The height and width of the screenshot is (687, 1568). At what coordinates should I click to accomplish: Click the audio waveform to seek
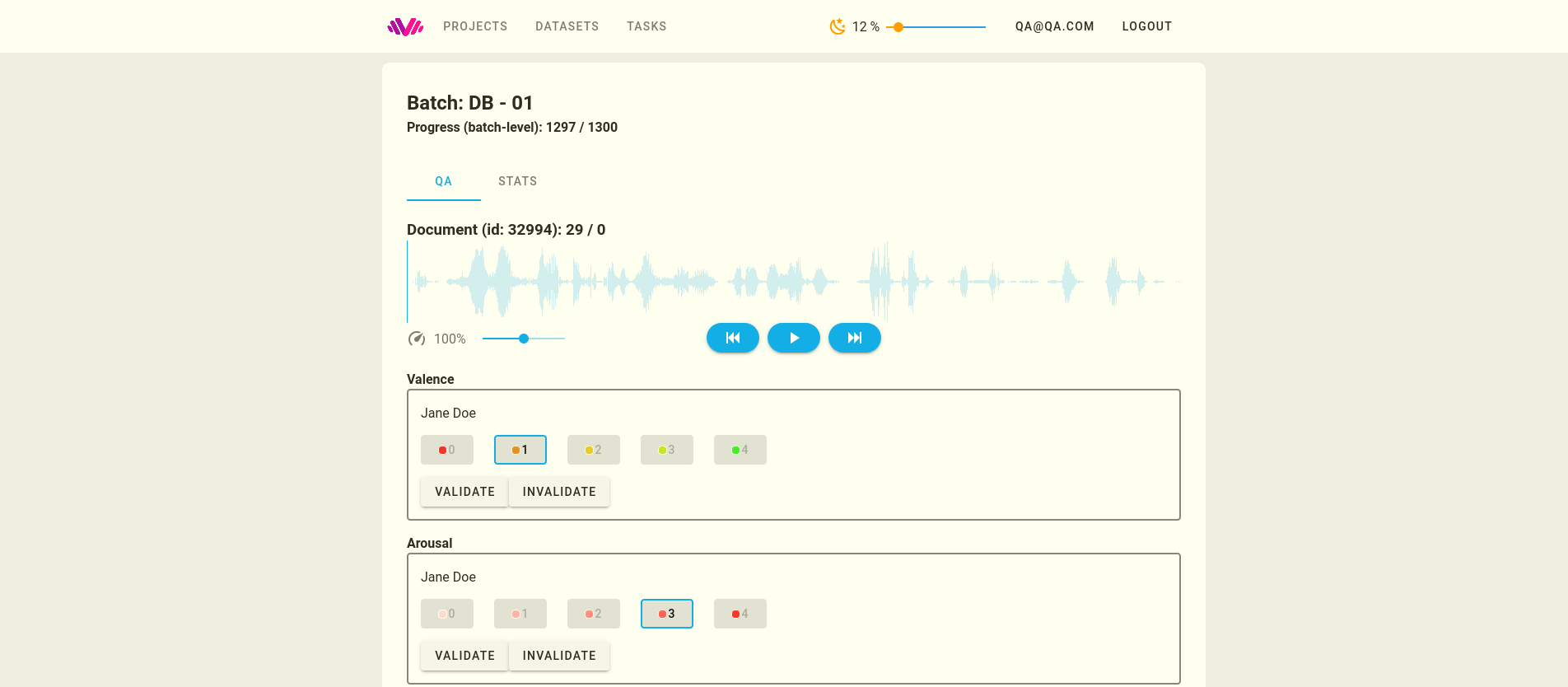pyautogui.click(x=794, y=281)
